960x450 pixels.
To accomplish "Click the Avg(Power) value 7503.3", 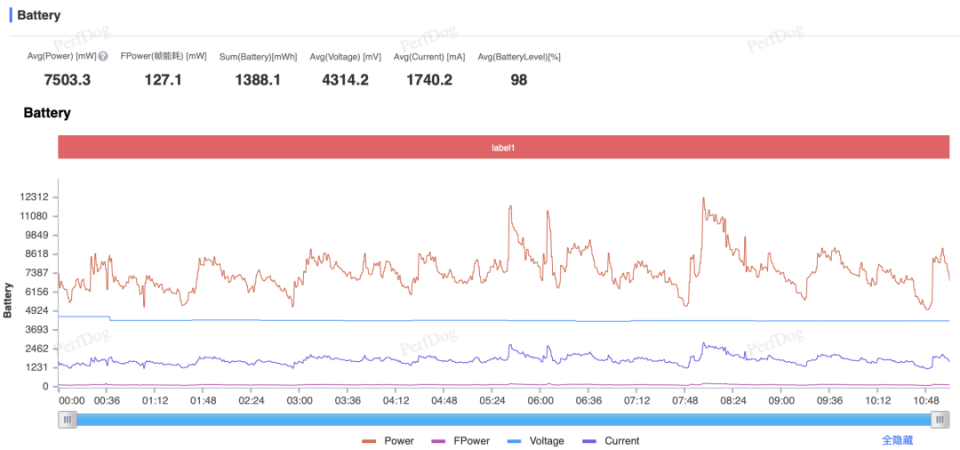I will point(67,80).
